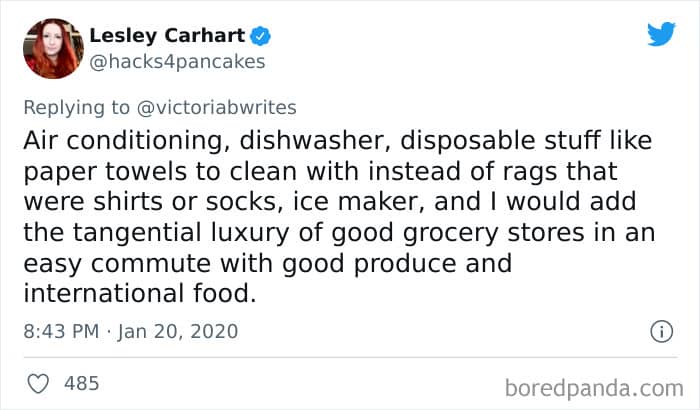Click the Lesley Carhart display name
This screenshot has width=700, height=410.
[x=168, y=37]
